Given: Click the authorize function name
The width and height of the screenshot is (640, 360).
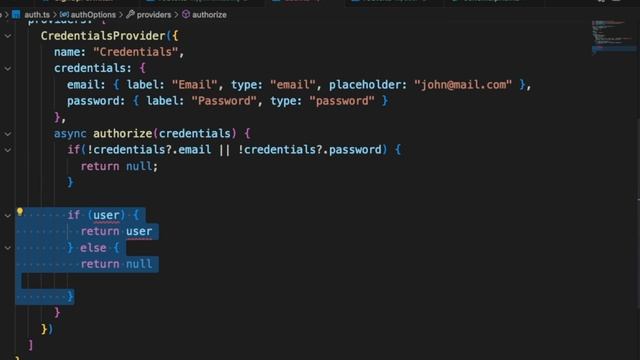Looking at the screenshot, I should (x=122, y=133).
